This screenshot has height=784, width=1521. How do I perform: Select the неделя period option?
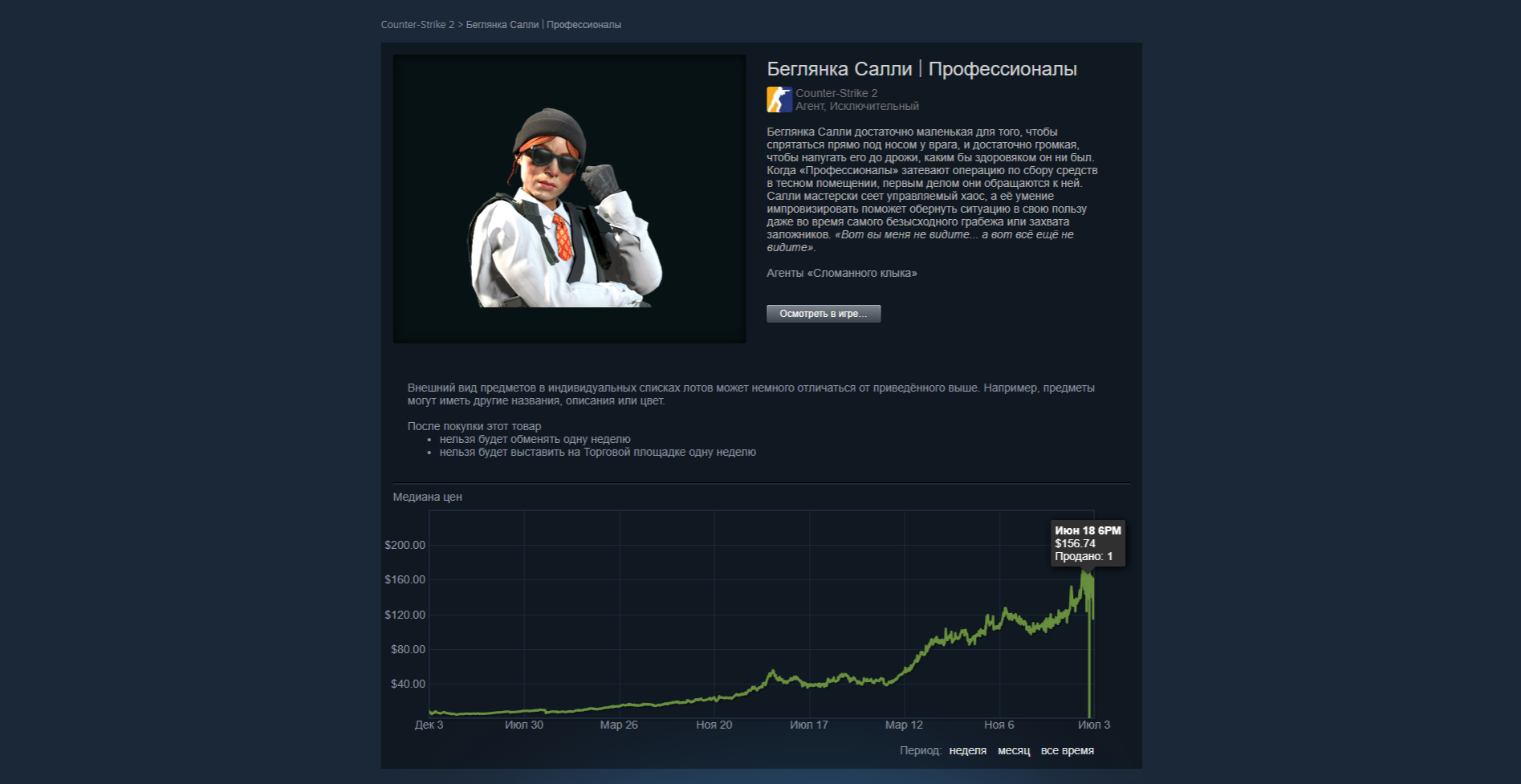pyautogui.click(x=967, y=751)
